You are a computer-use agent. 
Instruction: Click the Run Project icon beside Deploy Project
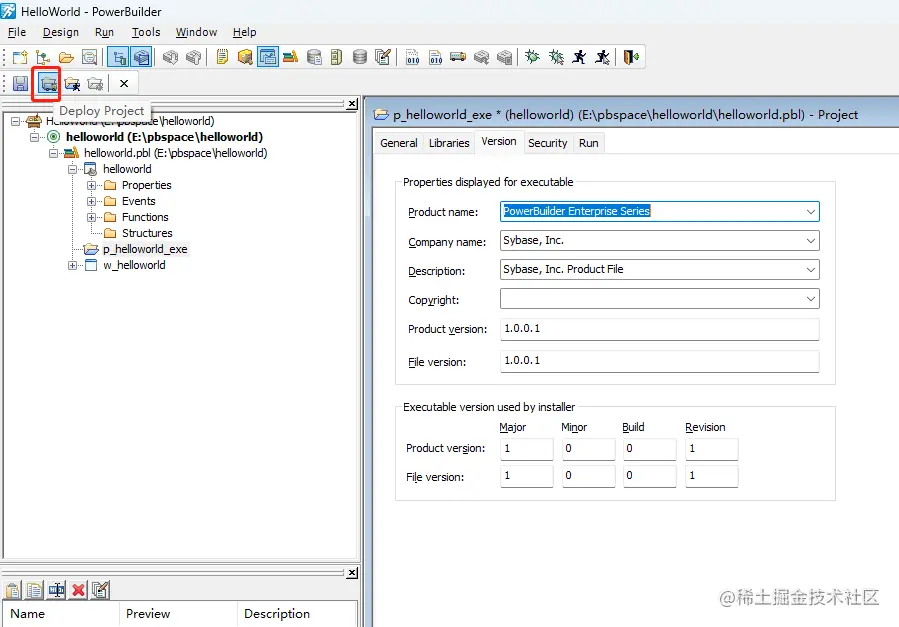(x=72, y=84)
